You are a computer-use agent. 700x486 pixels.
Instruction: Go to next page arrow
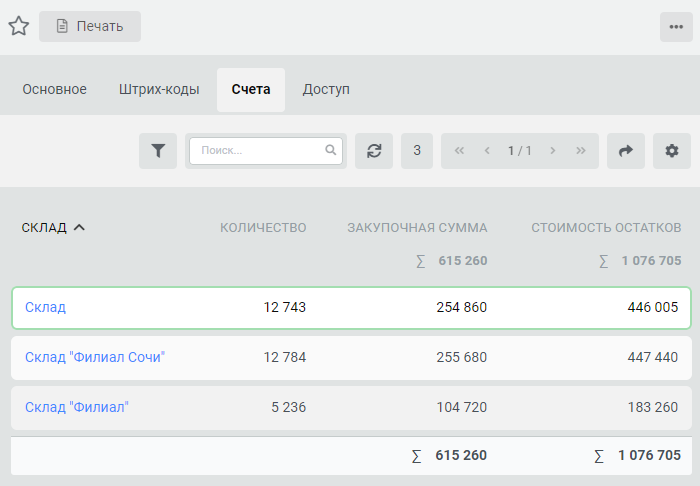click(x=553, y=151)
